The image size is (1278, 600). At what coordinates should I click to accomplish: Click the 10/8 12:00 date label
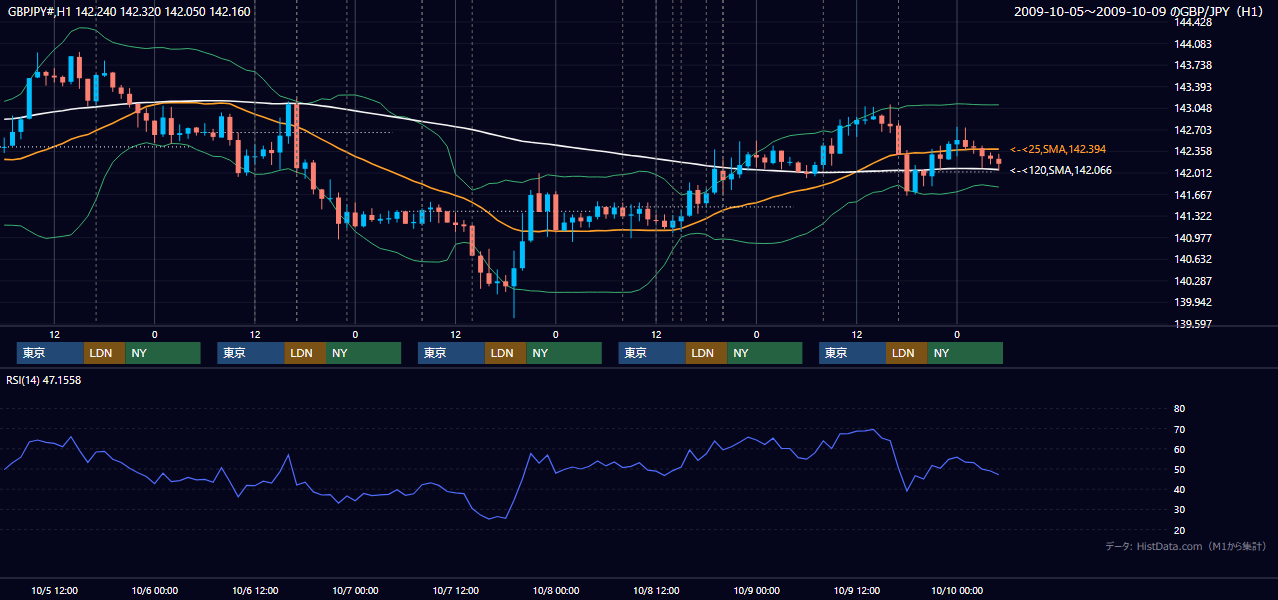pos(656,590)
